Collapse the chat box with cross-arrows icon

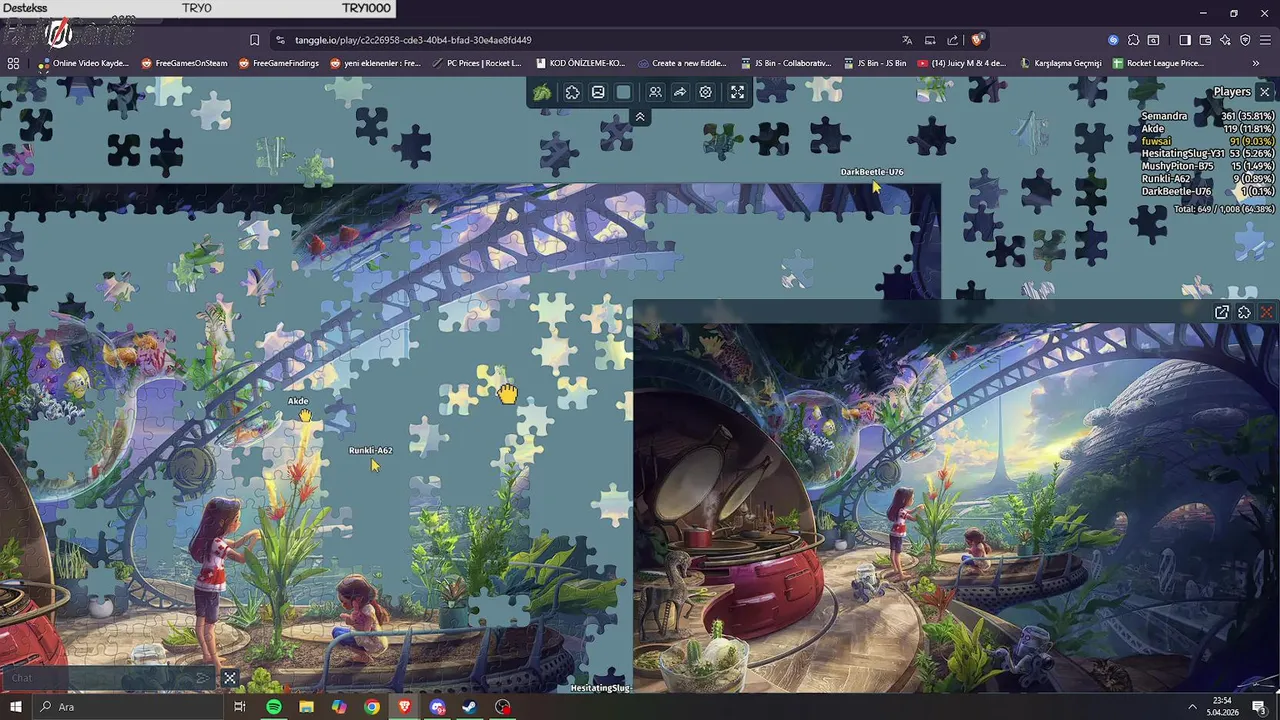[230, 678]
